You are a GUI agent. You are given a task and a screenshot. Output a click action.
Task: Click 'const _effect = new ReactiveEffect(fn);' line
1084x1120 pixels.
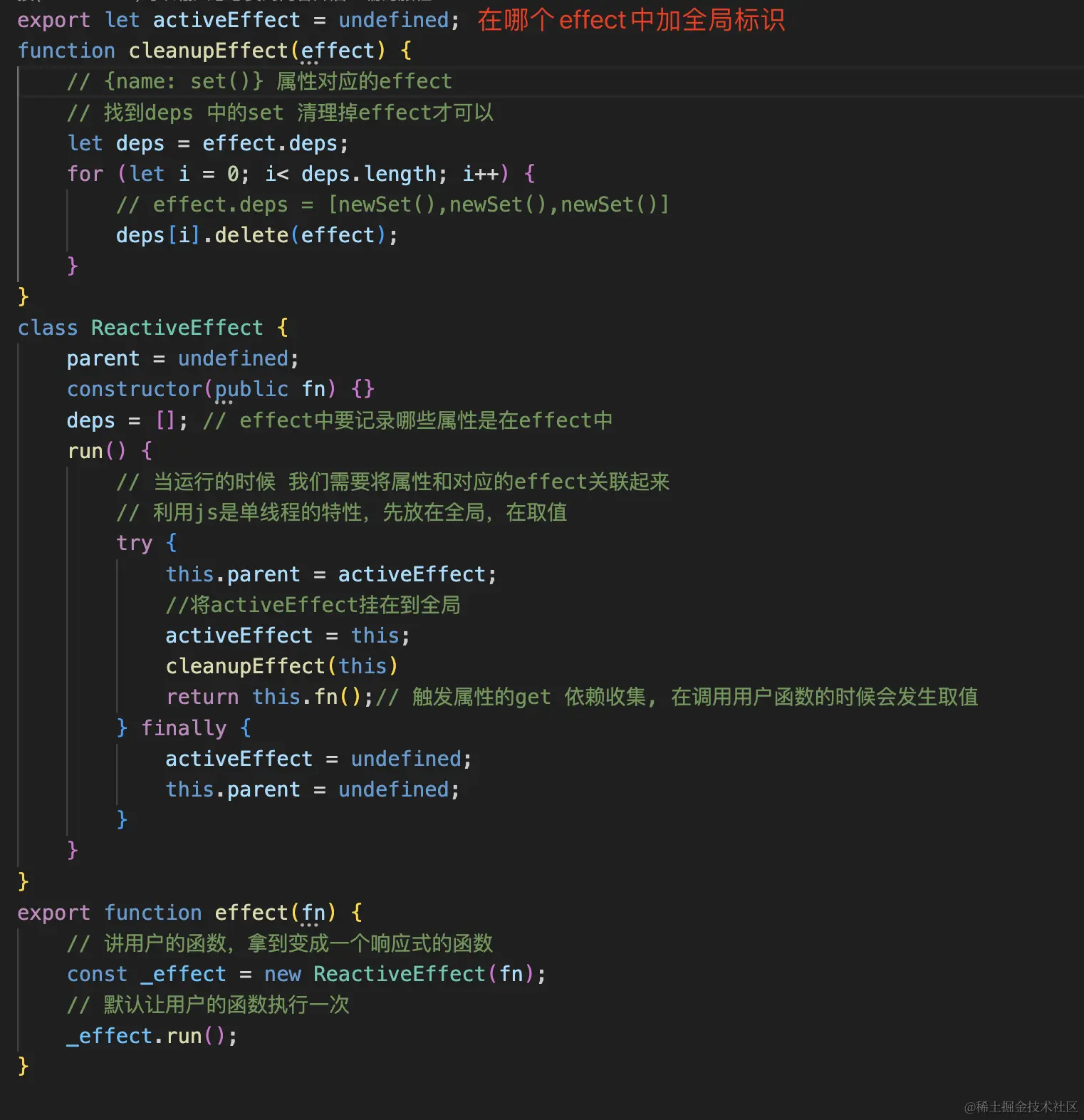tap(306, 974)
